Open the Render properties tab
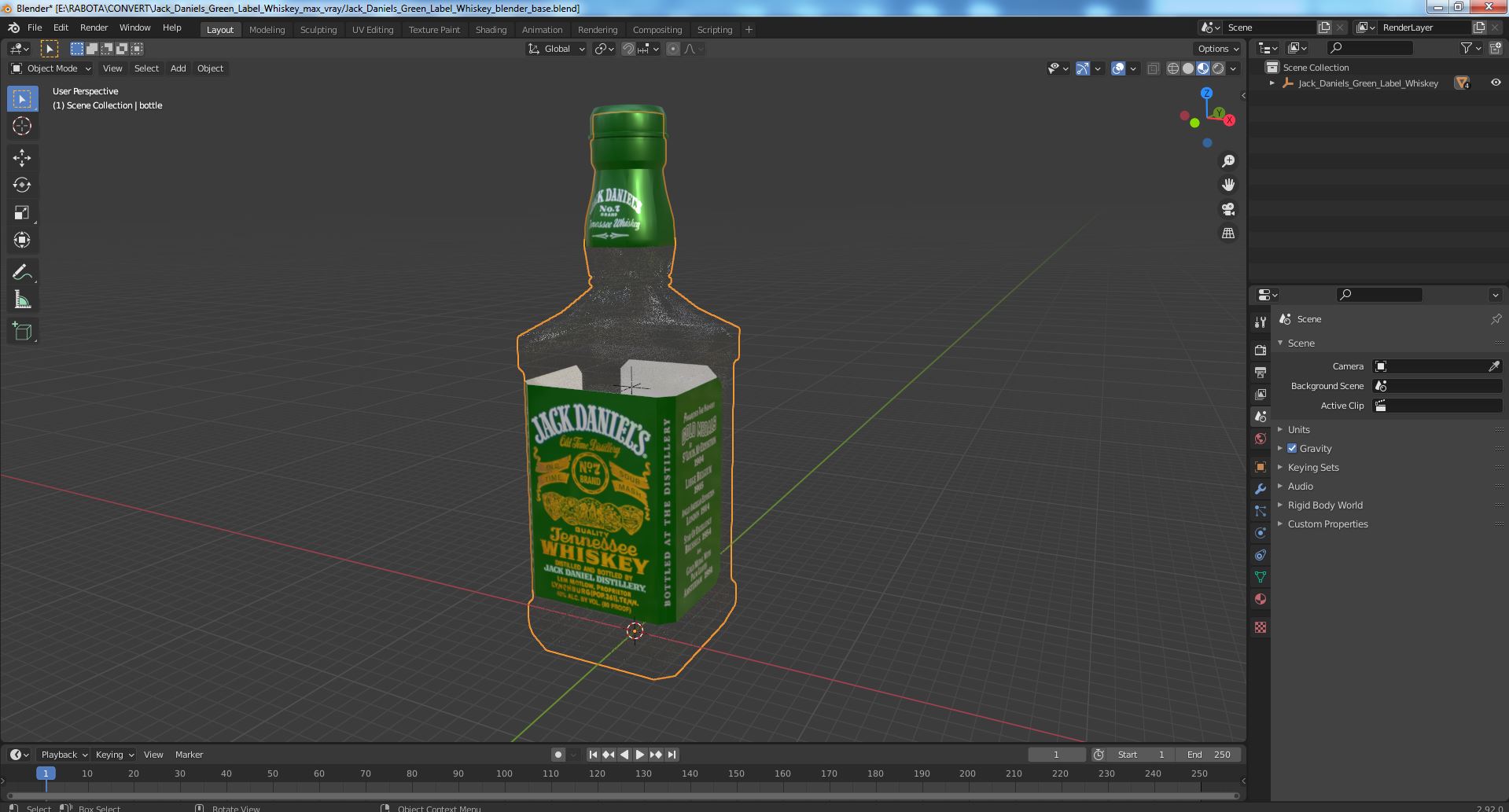Viewport: 1509px width, 812px height. (x=1261, y=350)
